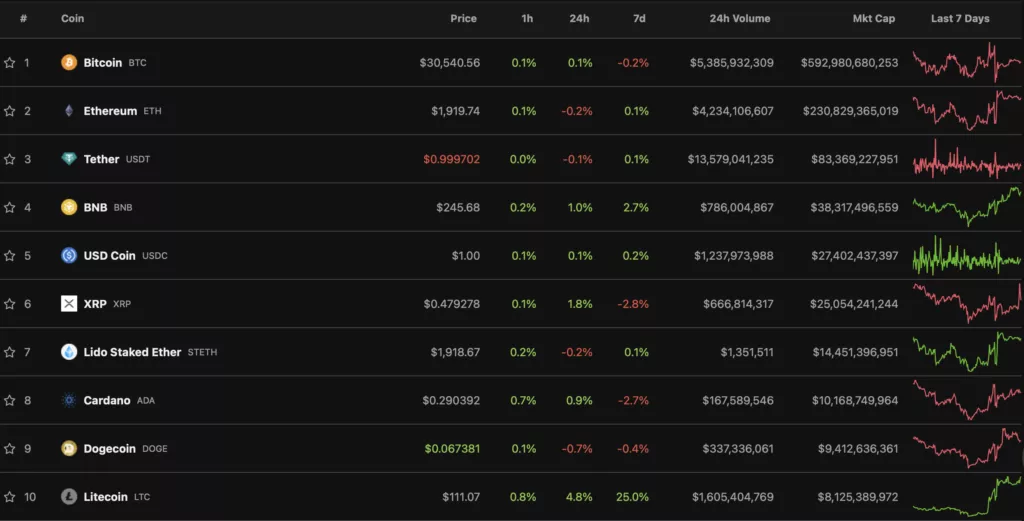Sort by the 7d change header
Viewport: 1024px width, 521px height.
point(639,18)
